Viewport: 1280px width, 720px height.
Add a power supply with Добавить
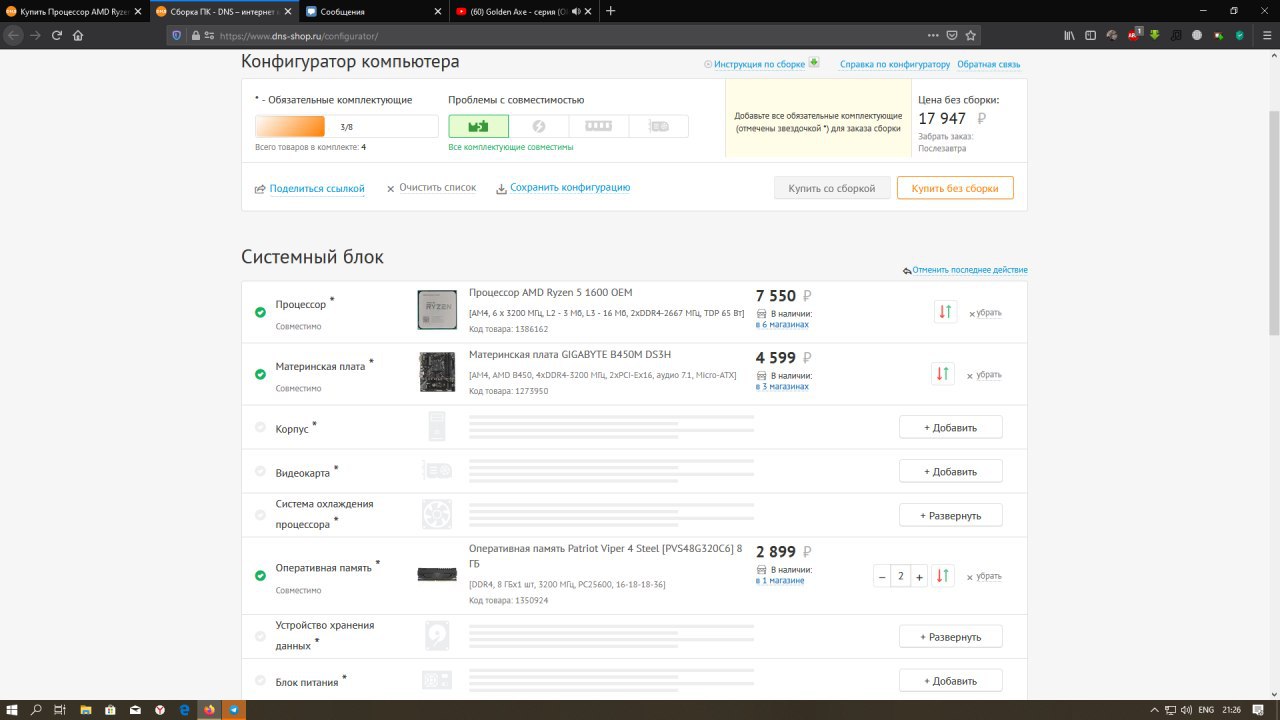(x=950, y=680)
